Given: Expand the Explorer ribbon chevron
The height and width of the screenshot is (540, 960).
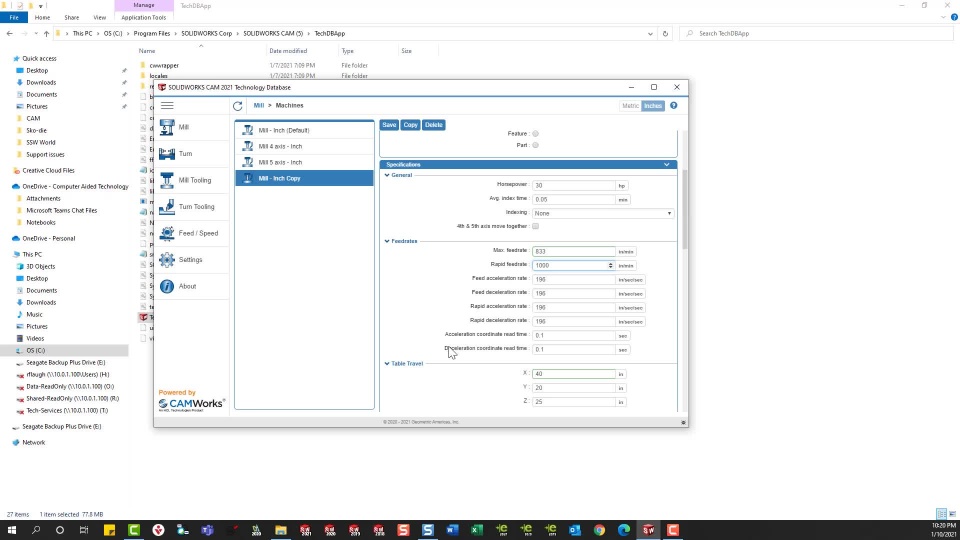Looking at the screenshot, I should click(x=943, y=17).
